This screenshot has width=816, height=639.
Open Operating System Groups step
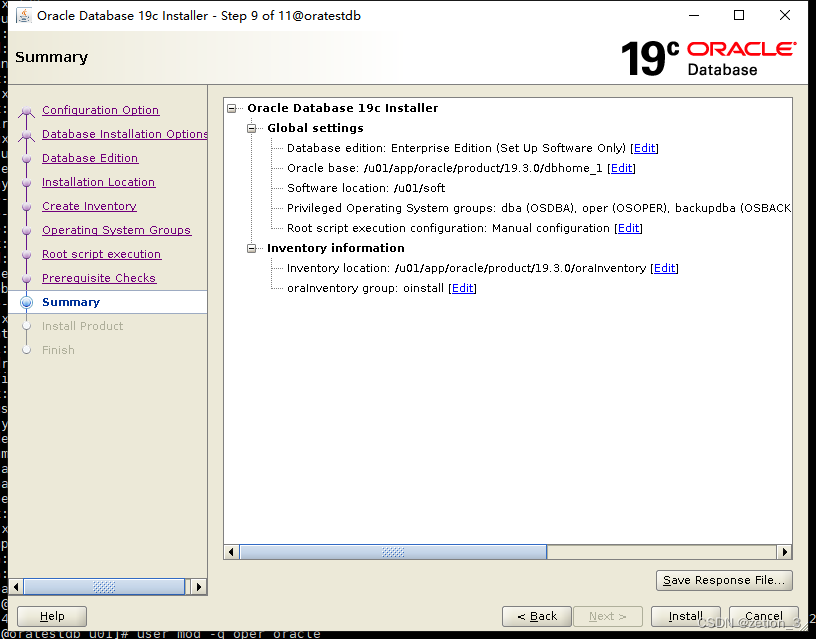click(117, 230)
